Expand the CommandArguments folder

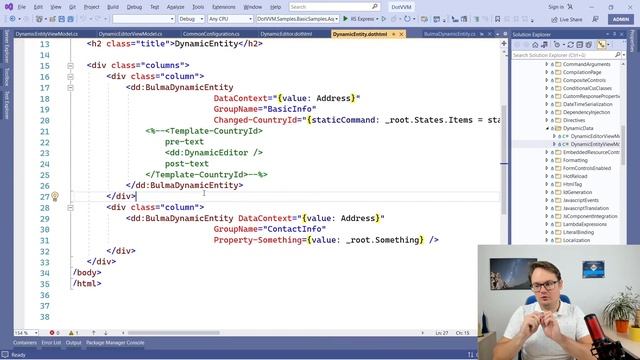(x=547, y=64)
